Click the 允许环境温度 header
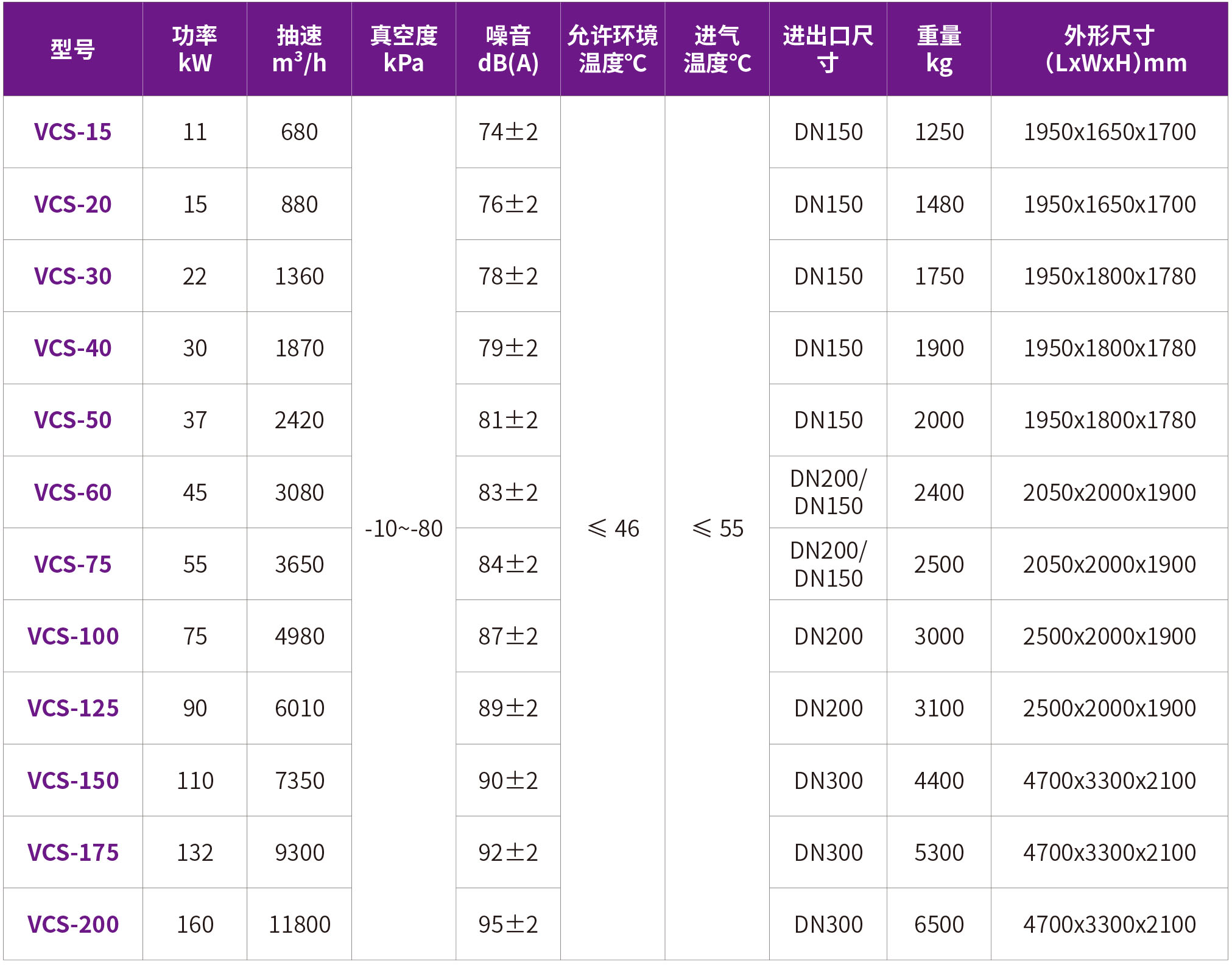Image resolution: width=1232 pixels, height=965 pixels. click(x=613, y=49)
